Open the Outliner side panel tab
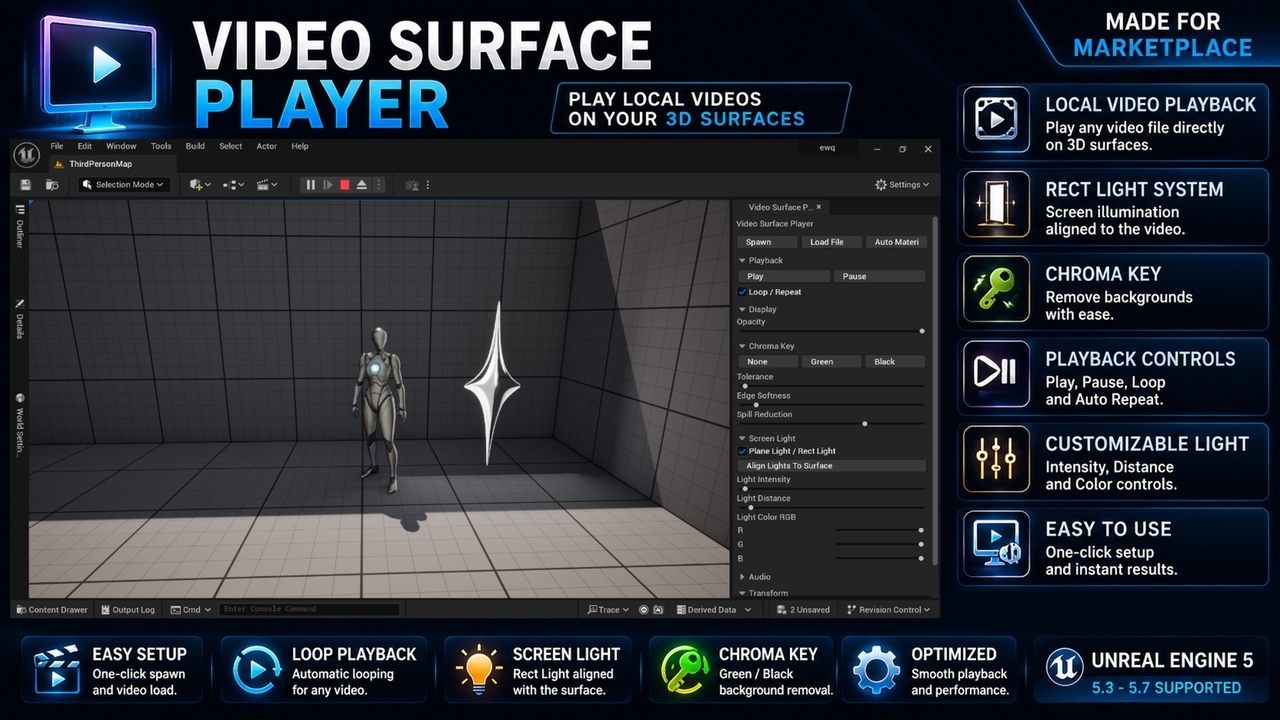The height and width of the screenshot is (720, 1280). [x=18, y=227]
